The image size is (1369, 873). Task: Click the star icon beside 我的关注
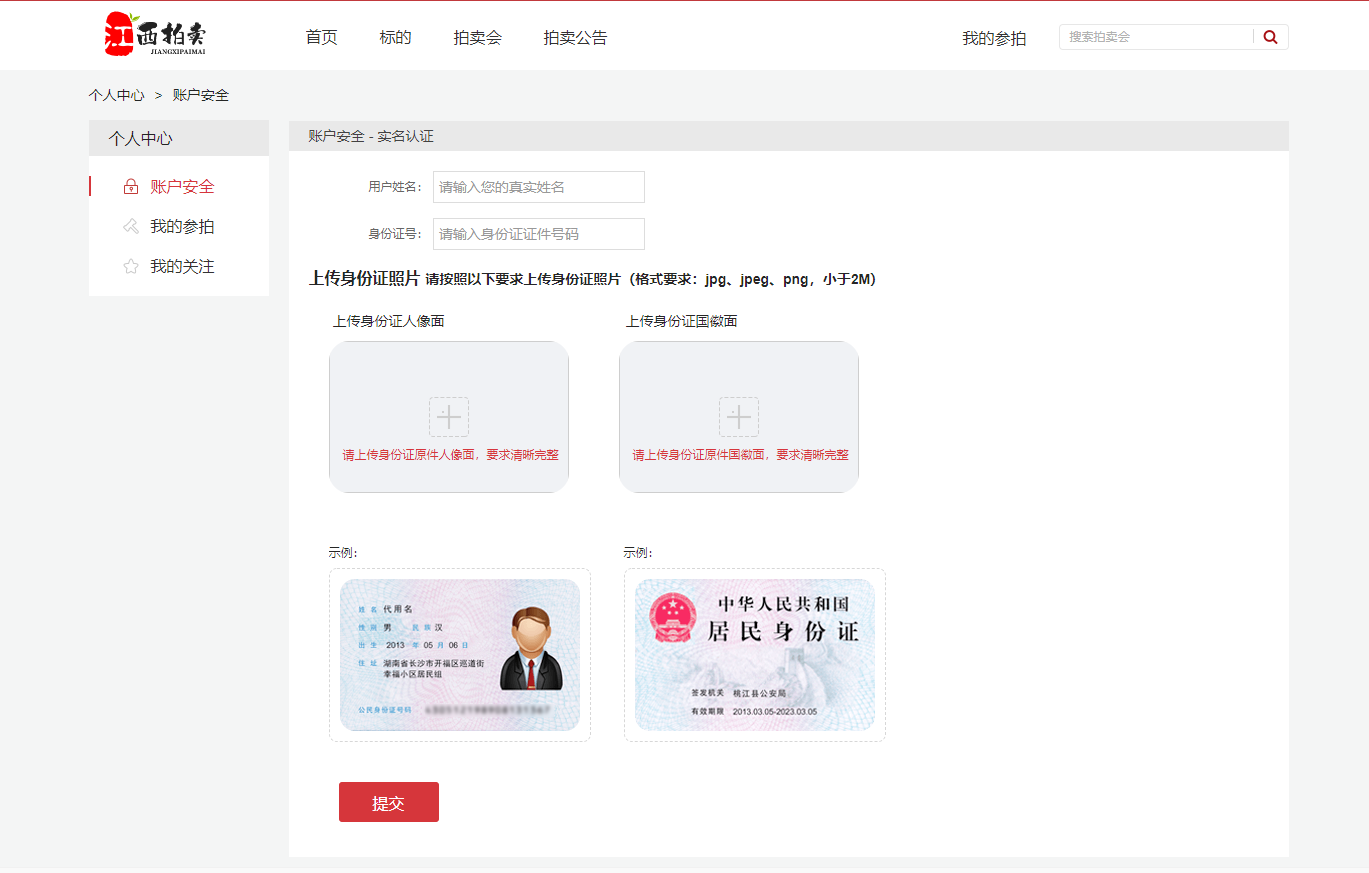pyautogui.click(x=130, y=267)
